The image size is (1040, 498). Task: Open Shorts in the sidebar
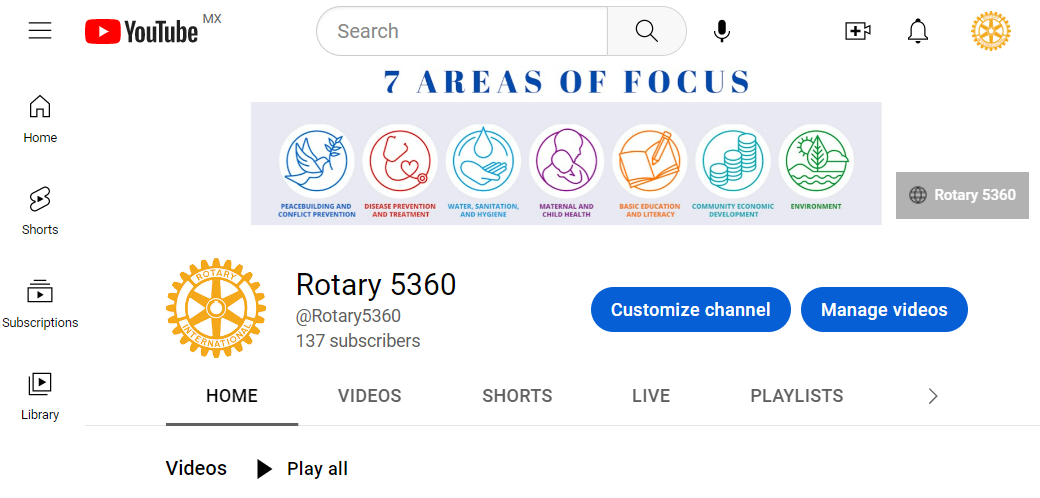(x=40, y=211)
